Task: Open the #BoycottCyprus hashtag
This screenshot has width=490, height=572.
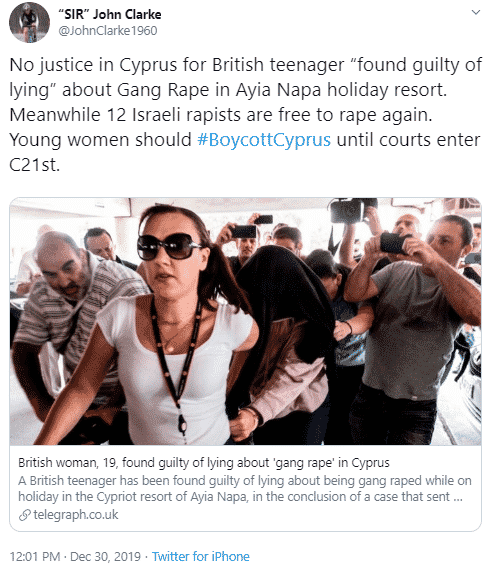Action: click(x=264, y=140)
